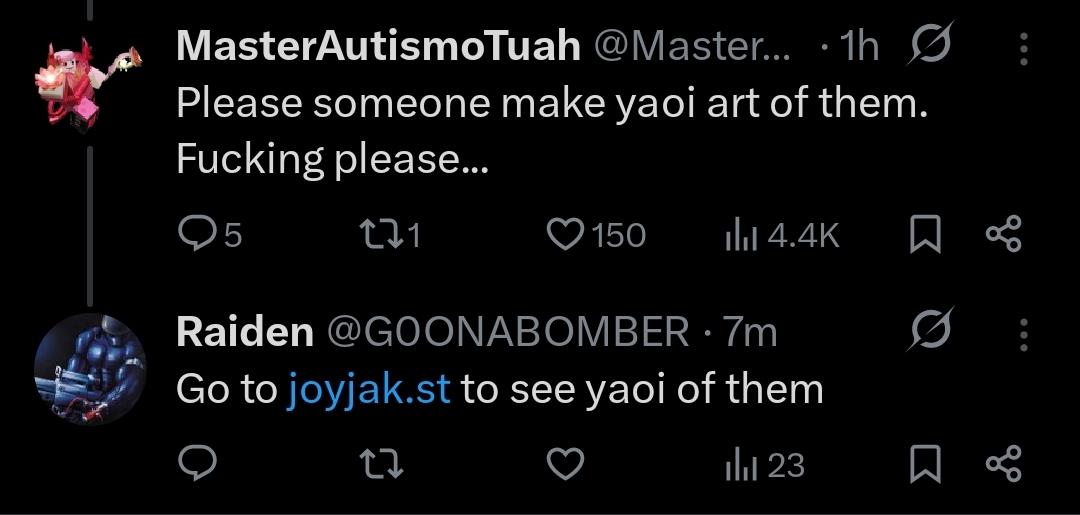Repost Raiden's reply
This screenshot has width=1080, height=515.
coord(378,464)
